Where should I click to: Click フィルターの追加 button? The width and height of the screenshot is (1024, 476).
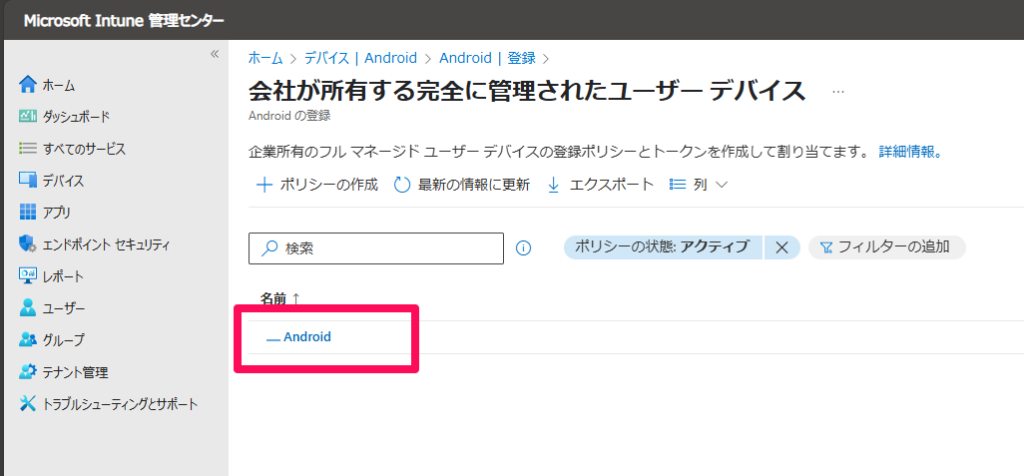point(886,247)
